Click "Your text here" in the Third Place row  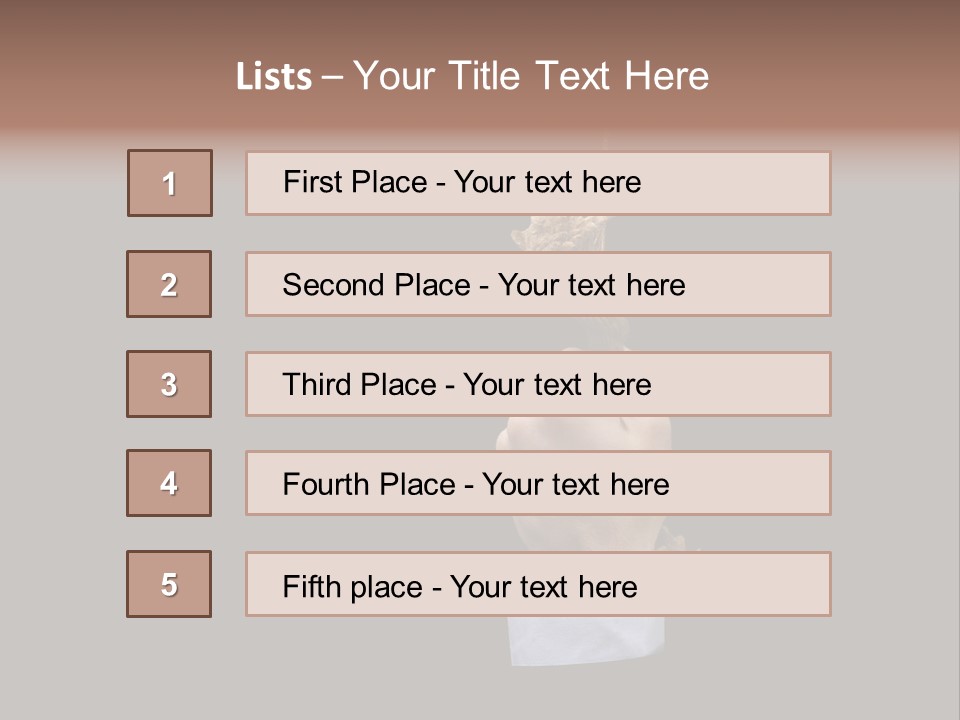(557, 385)
